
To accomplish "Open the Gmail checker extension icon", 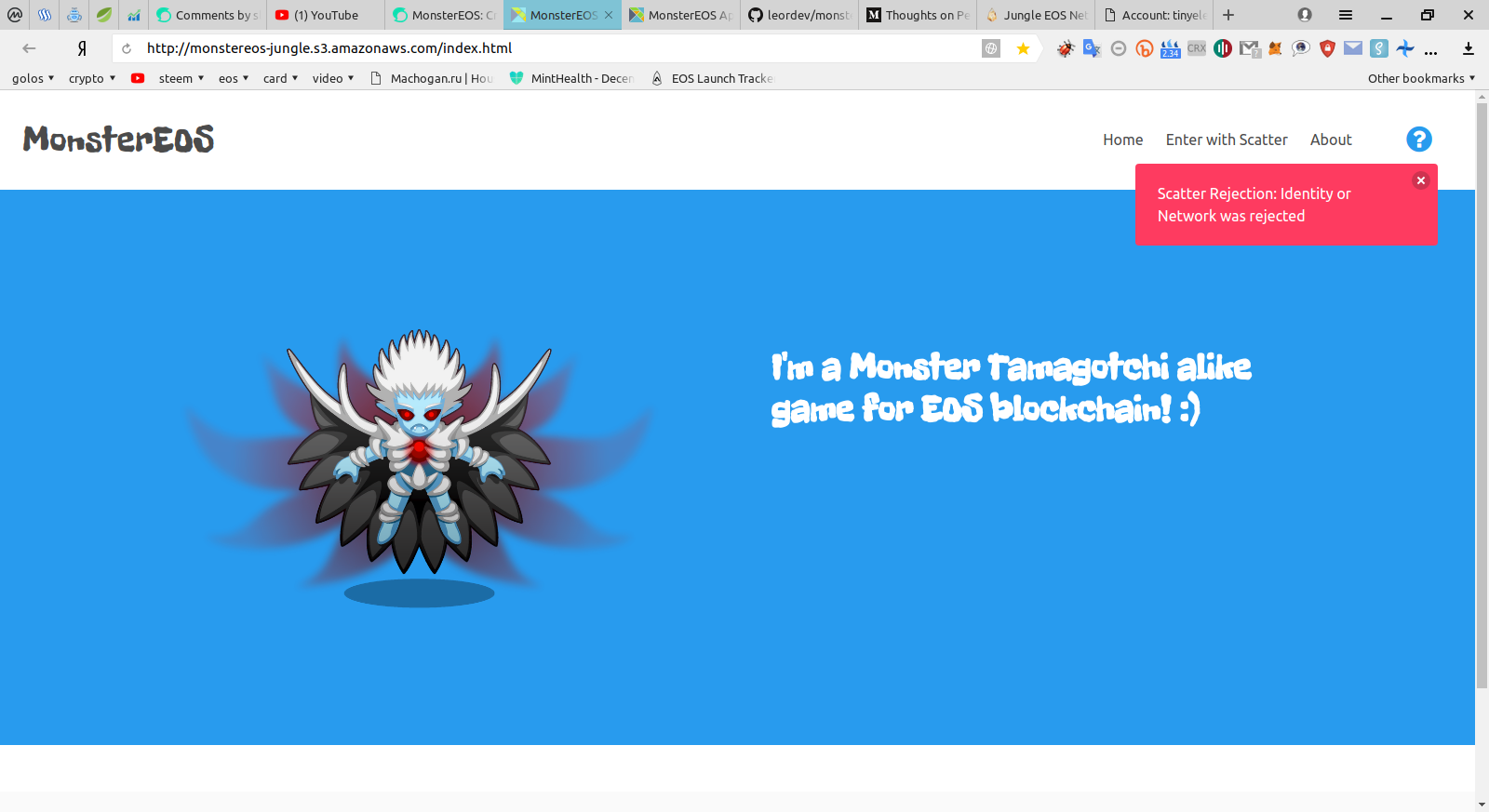I will tap(1249, 48).
